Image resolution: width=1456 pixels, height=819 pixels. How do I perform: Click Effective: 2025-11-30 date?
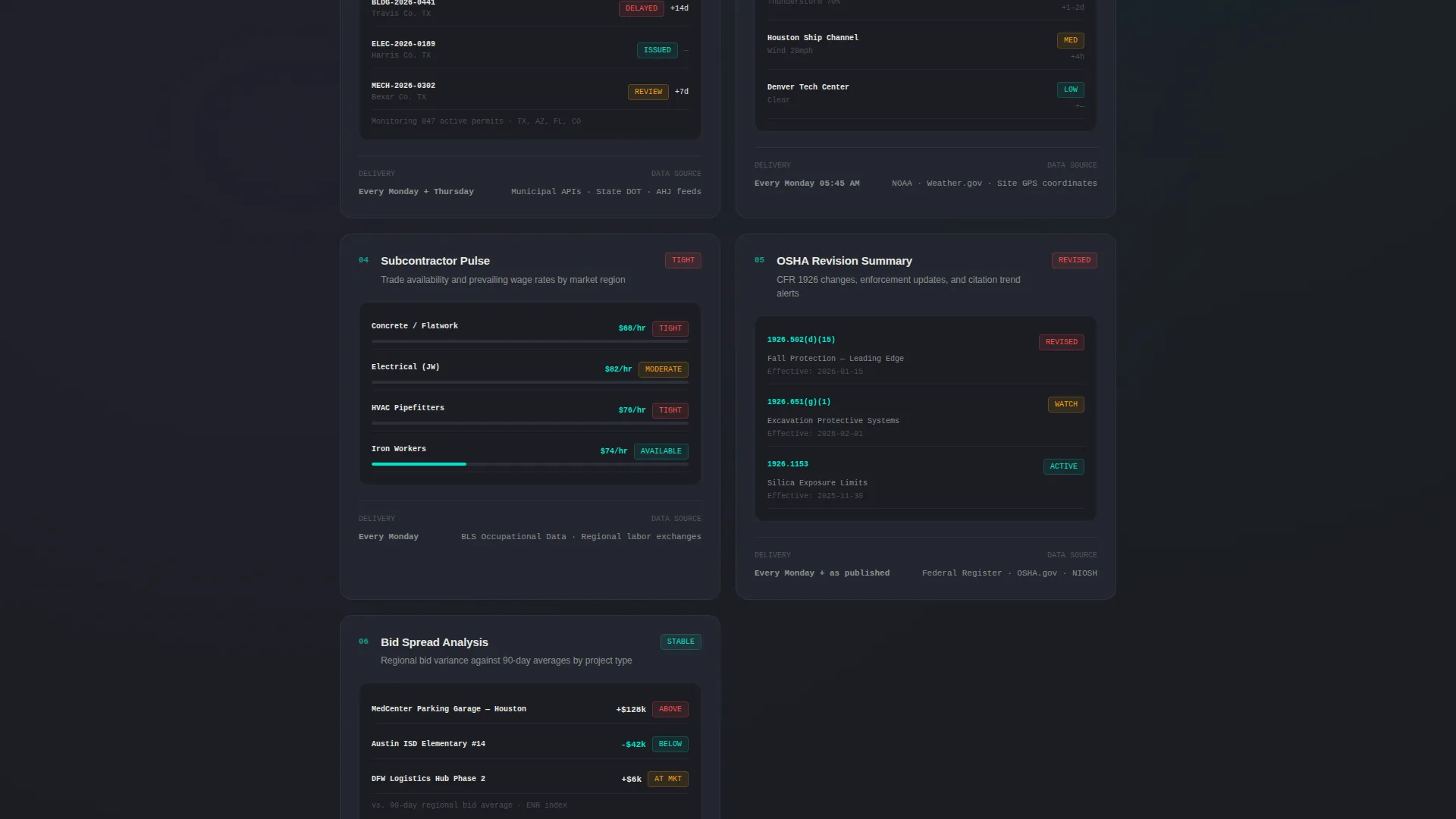tap(815, 496)
